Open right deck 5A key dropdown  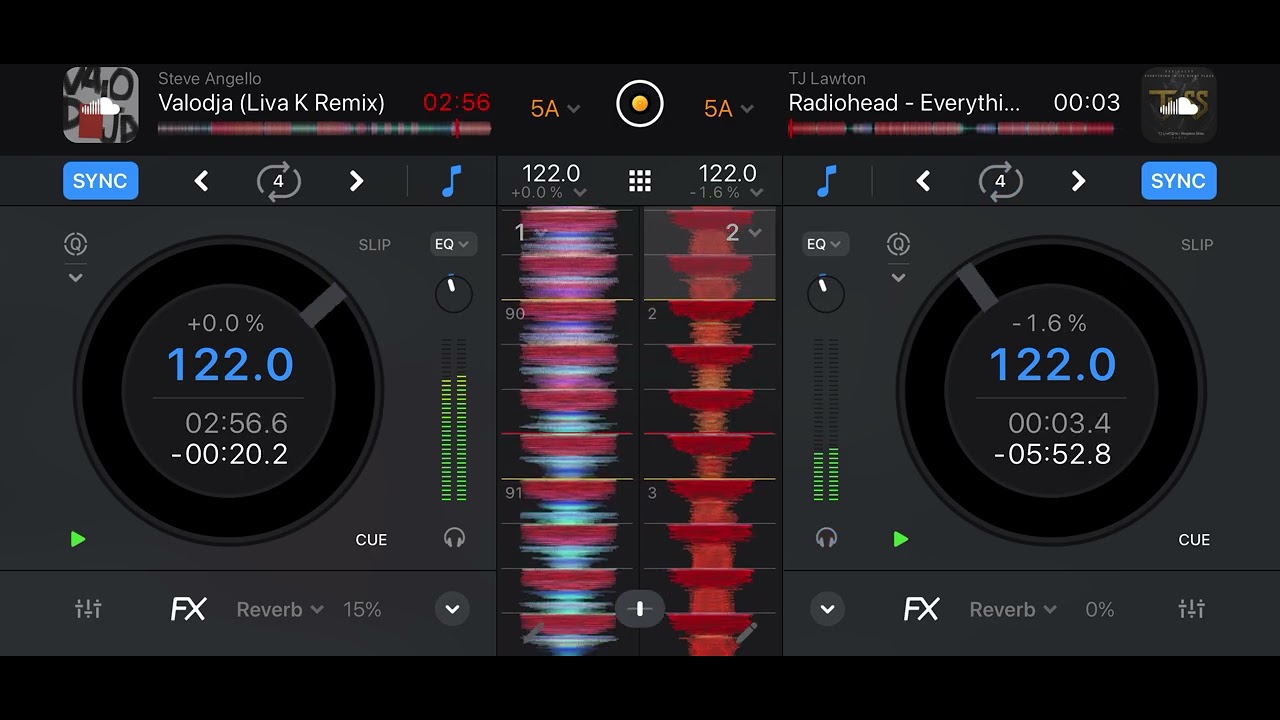(x=729, y=108)
